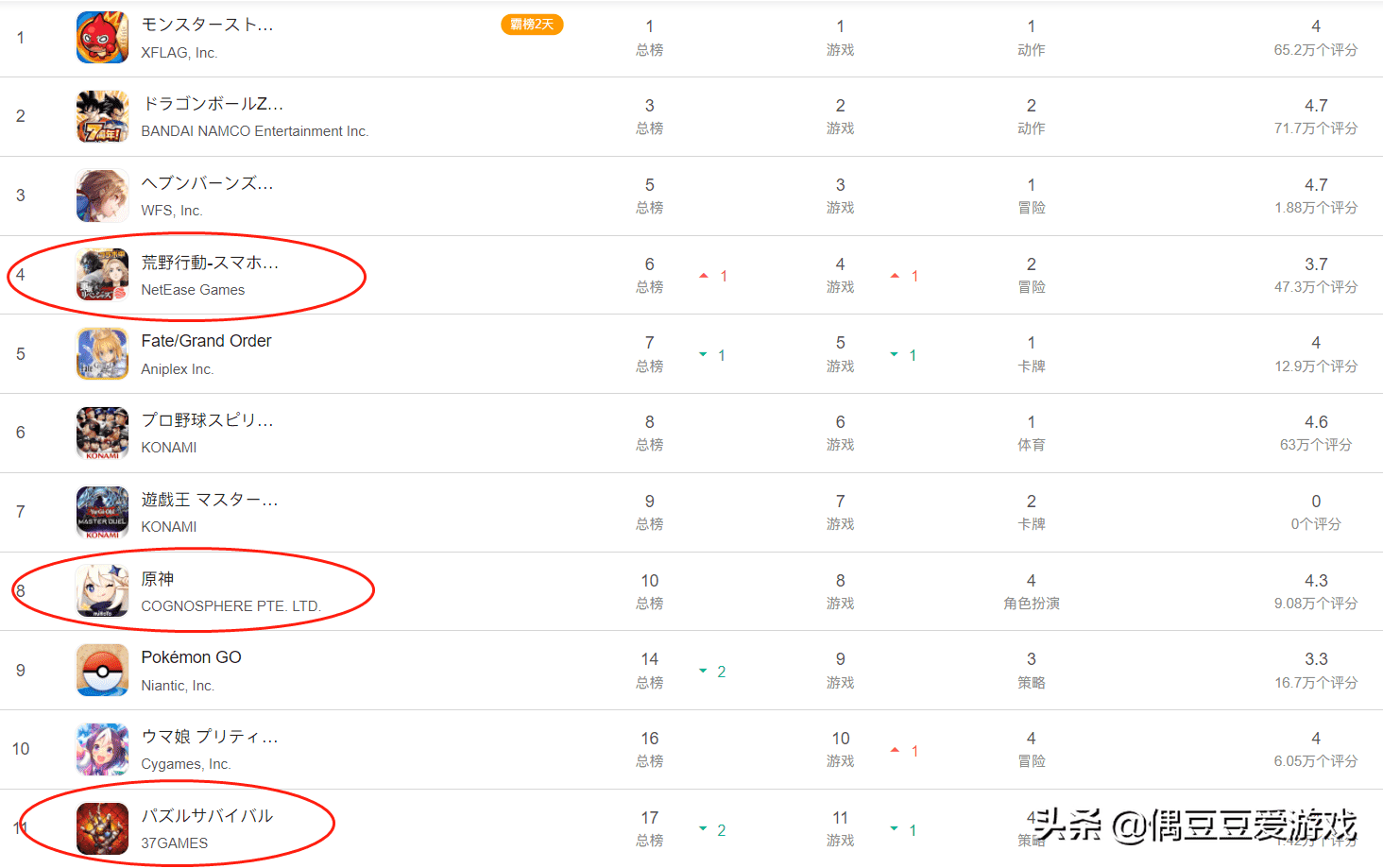Viewport: 1383px width, 868px height.
Task: Open the パズルサバイバル app icon
Action: (102, 828)
